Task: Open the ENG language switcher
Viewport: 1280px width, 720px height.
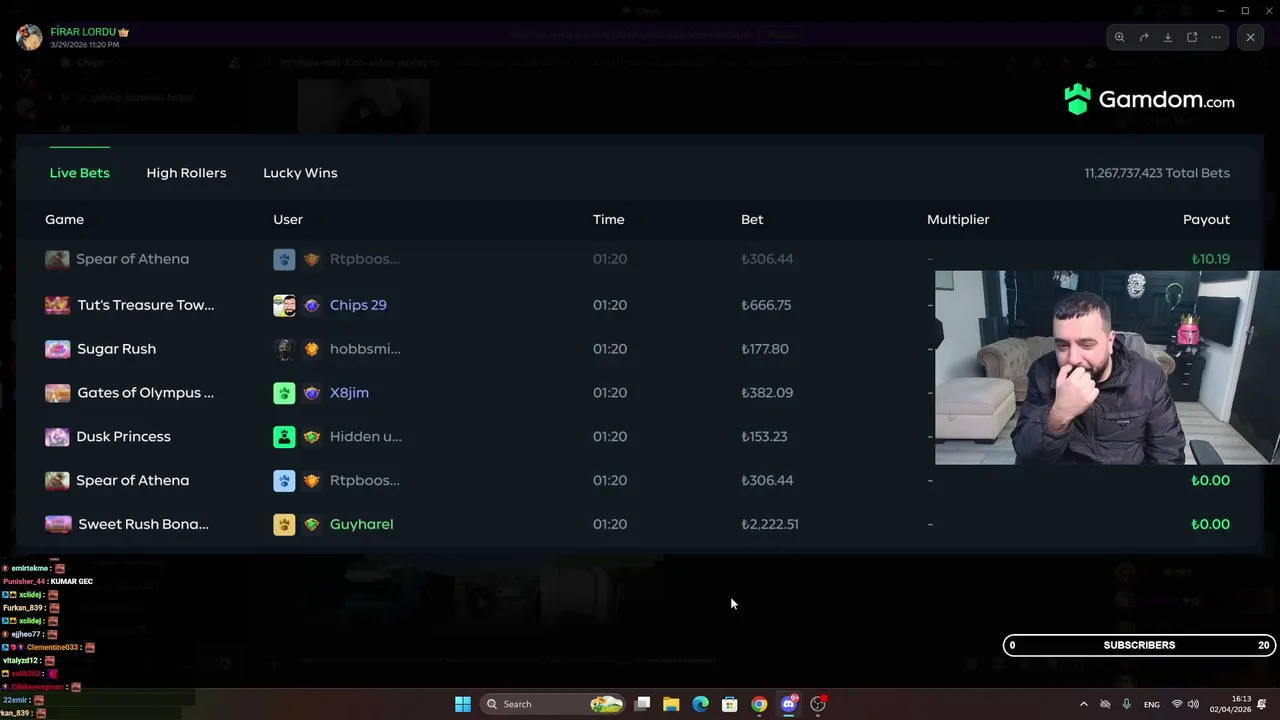Action: 1152,704
